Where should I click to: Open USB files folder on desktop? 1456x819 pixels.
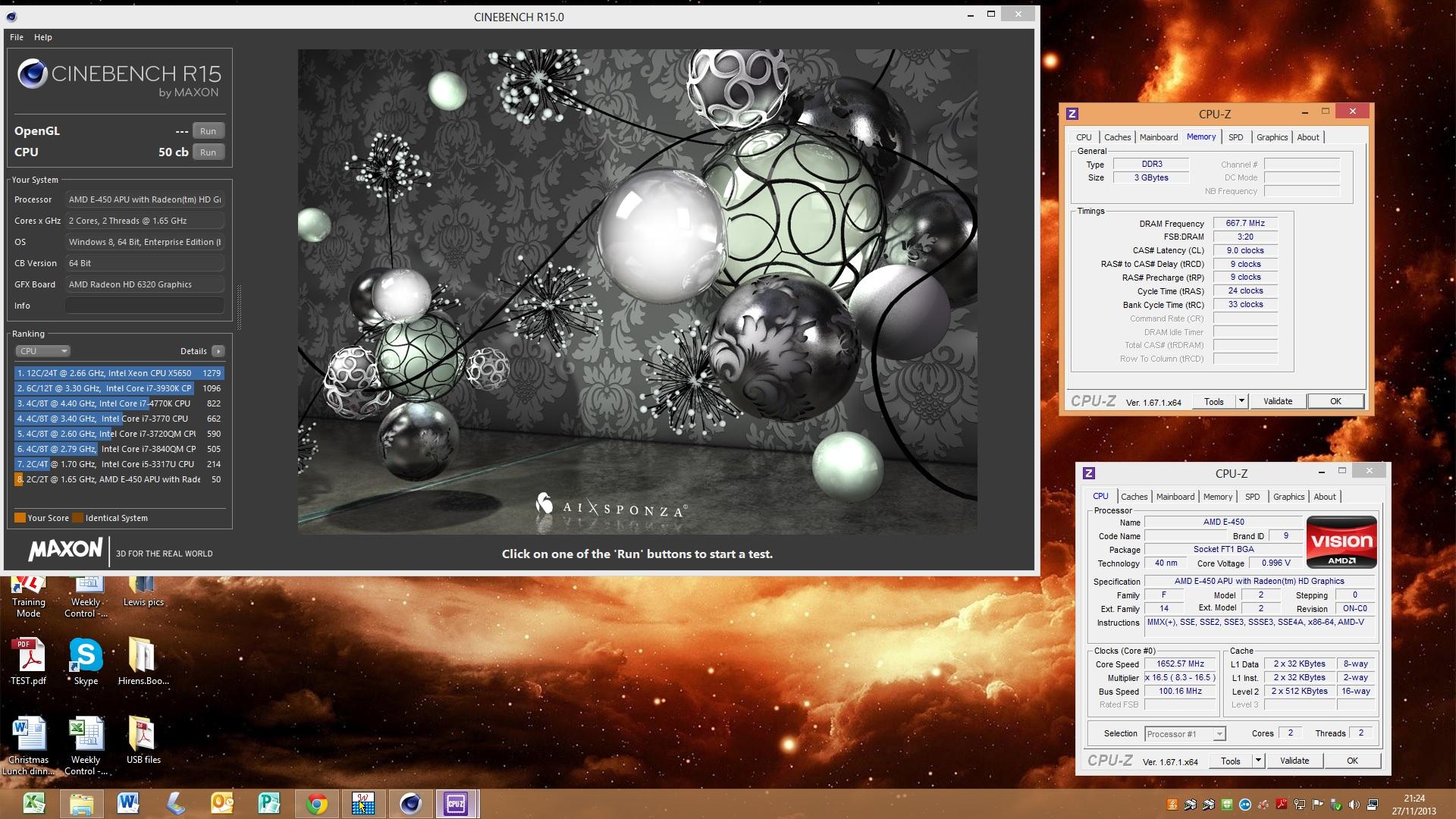143,739
